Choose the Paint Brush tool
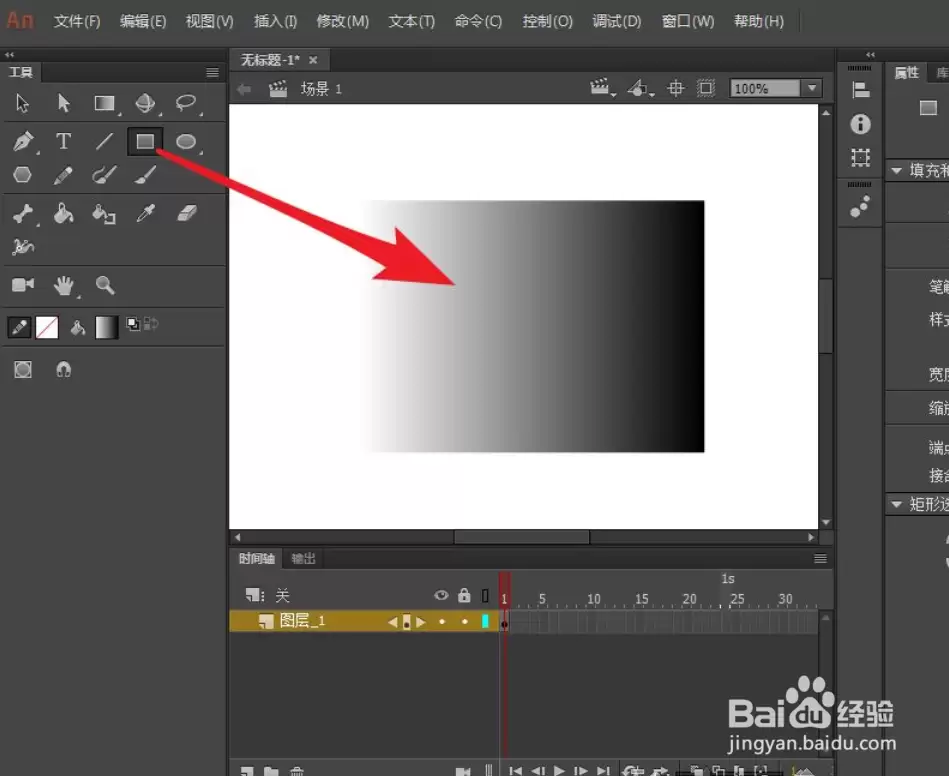This screenshot has height=776, width=949. click(x=104, y=176)
